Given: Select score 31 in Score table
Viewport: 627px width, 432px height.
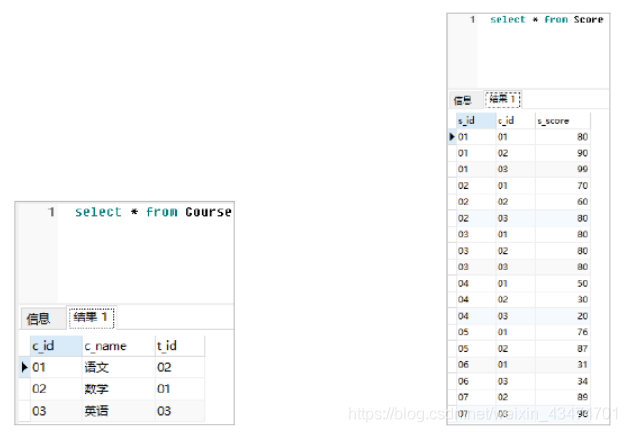Looking at the screenshot, I should (563, 364).
